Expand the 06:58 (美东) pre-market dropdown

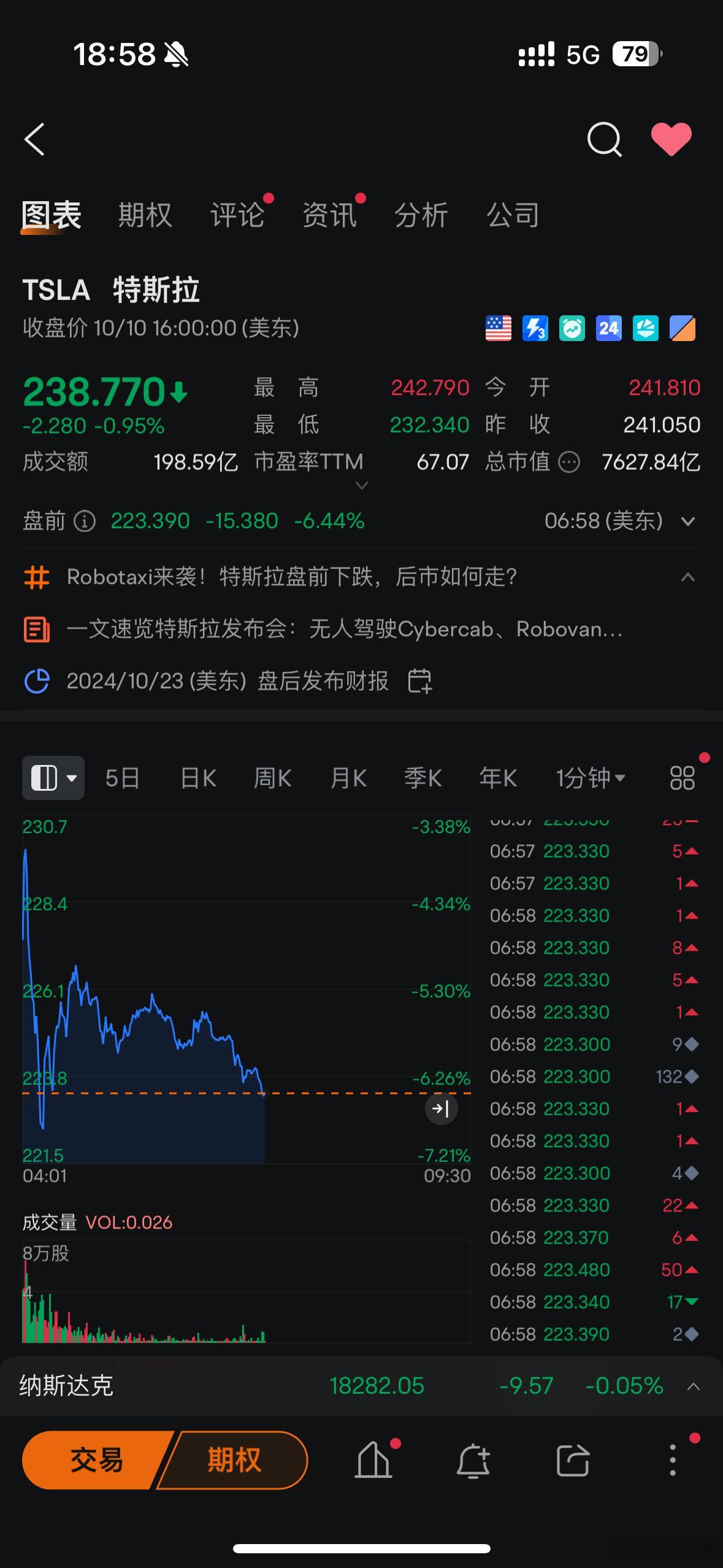pos(689,521)
